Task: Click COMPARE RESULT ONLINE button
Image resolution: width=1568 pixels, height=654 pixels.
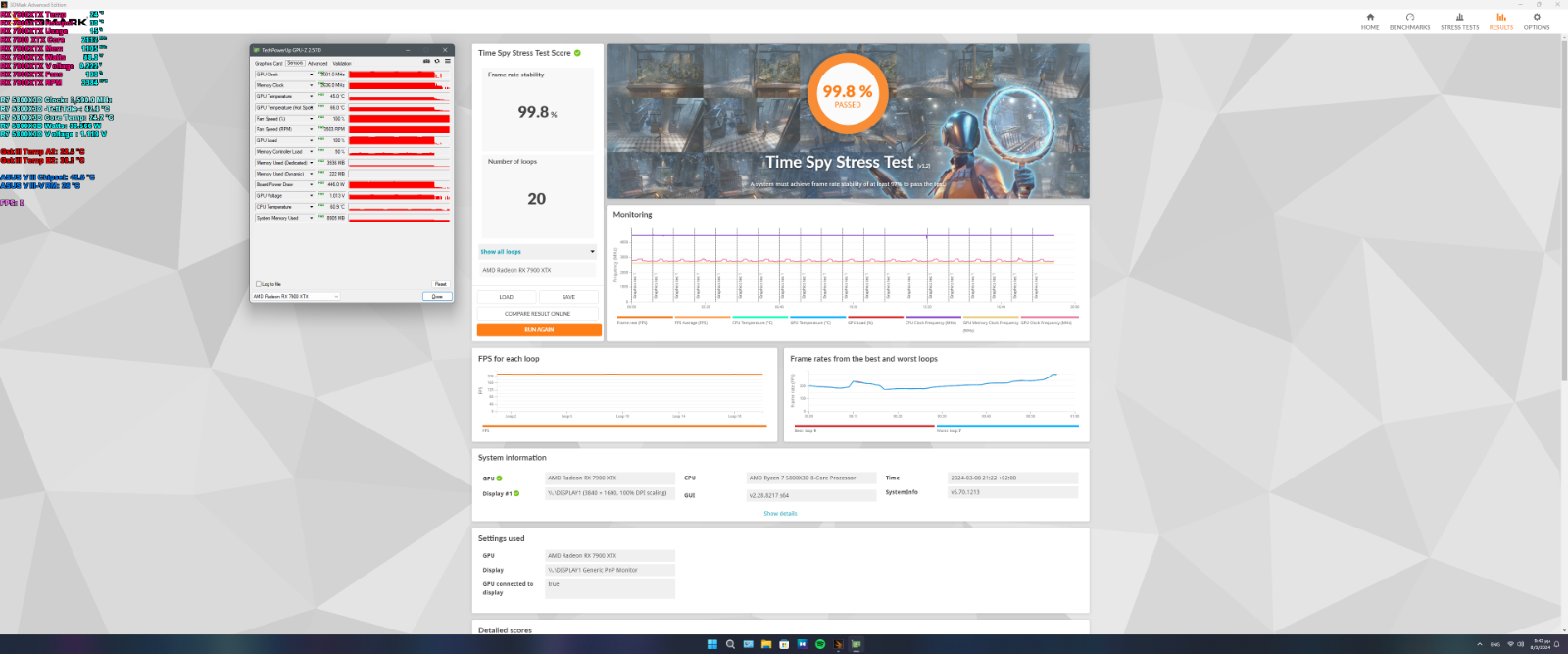Action: 538,314
